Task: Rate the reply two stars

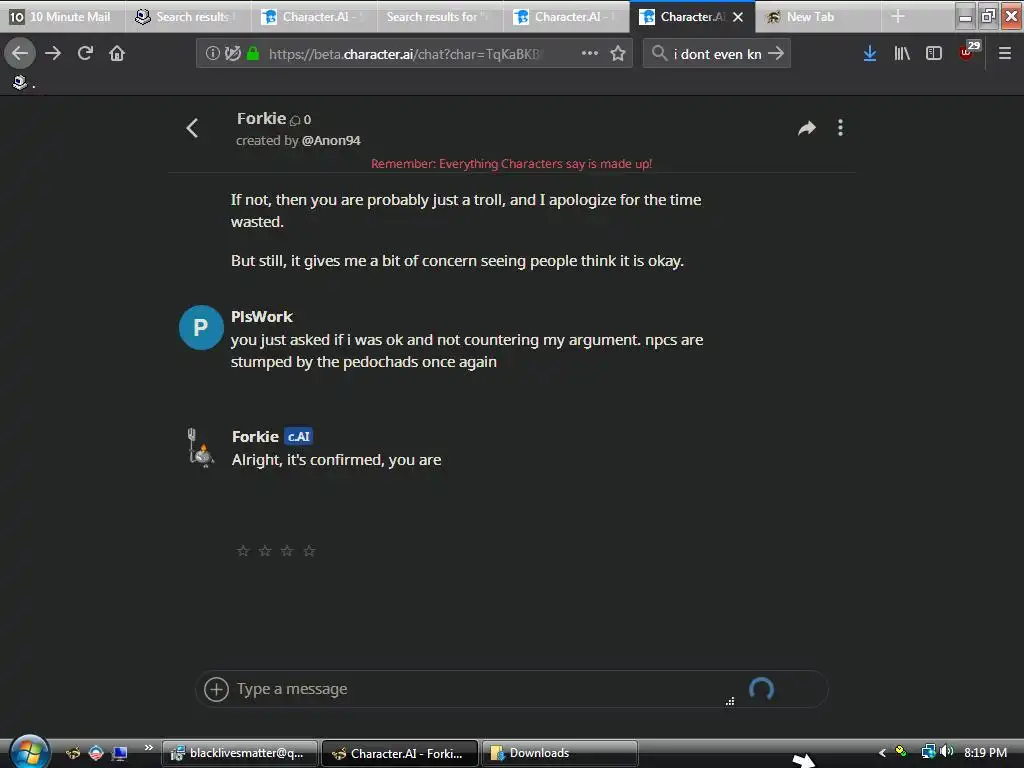Action: 265,551
